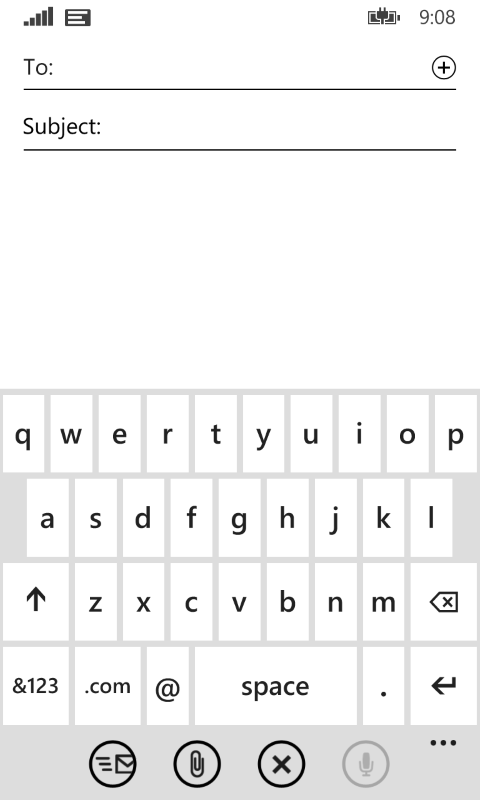
Task: Focus the To: recipient field
Action: [x=239, y=68]
